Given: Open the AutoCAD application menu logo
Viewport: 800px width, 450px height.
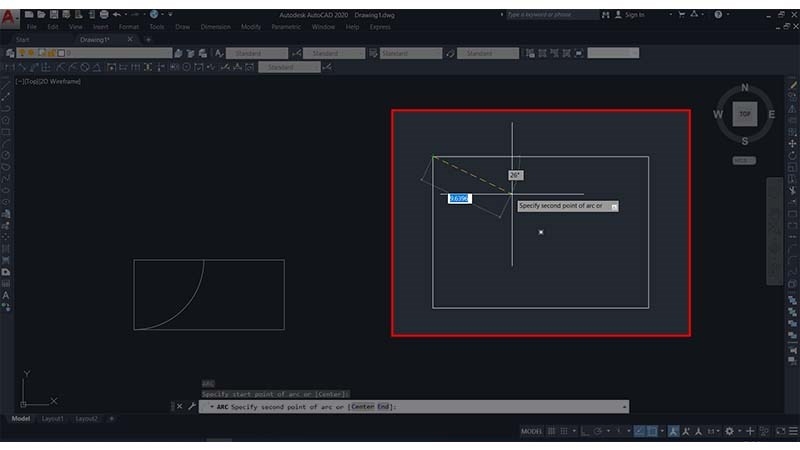Looking at the screenshot, I should pos(9,18).
